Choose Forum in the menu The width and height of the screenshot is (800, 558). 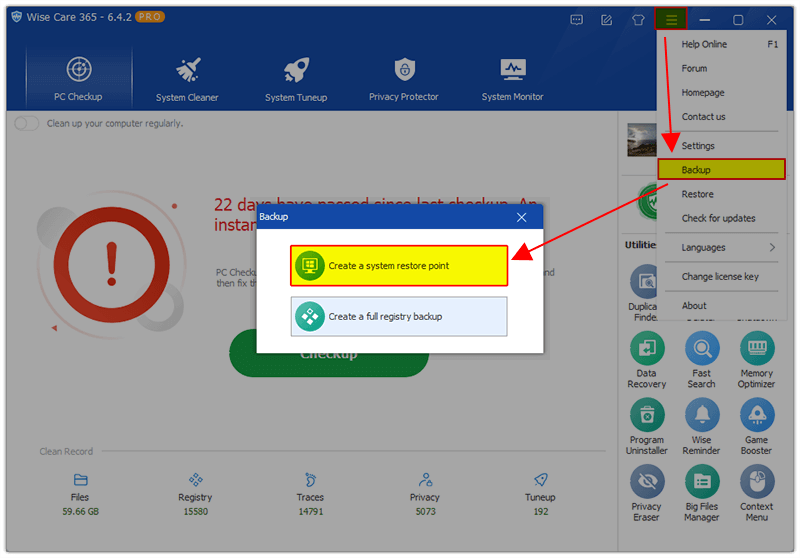(x=721, y=68)
